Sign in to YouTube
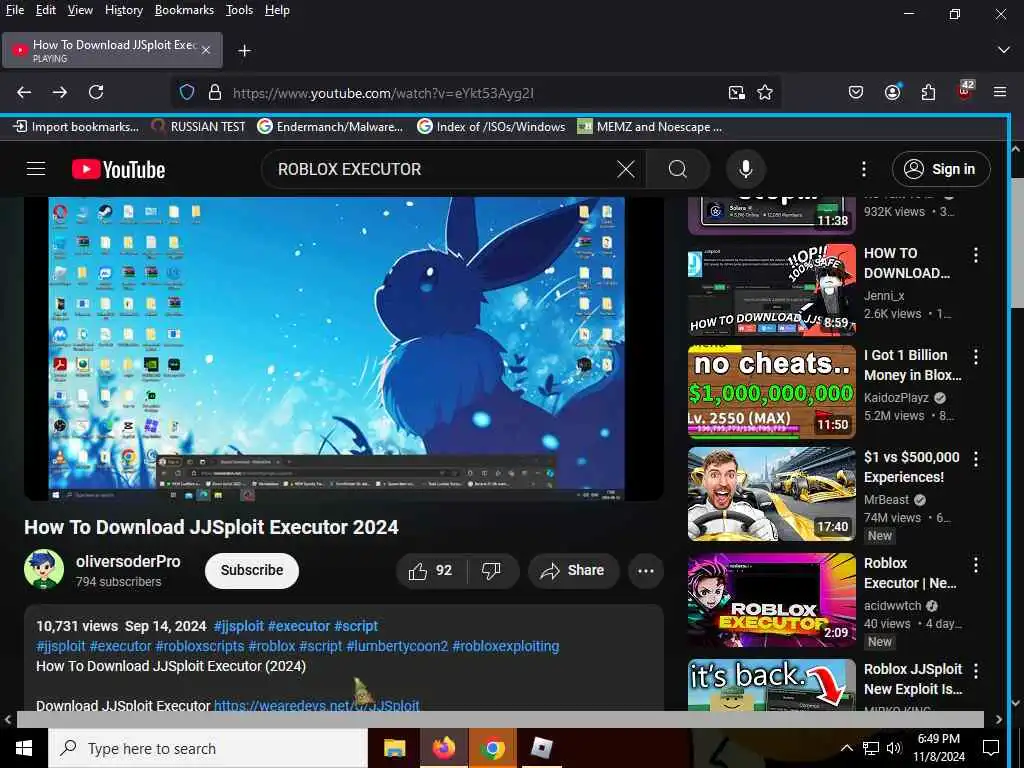 coord(941,169)
